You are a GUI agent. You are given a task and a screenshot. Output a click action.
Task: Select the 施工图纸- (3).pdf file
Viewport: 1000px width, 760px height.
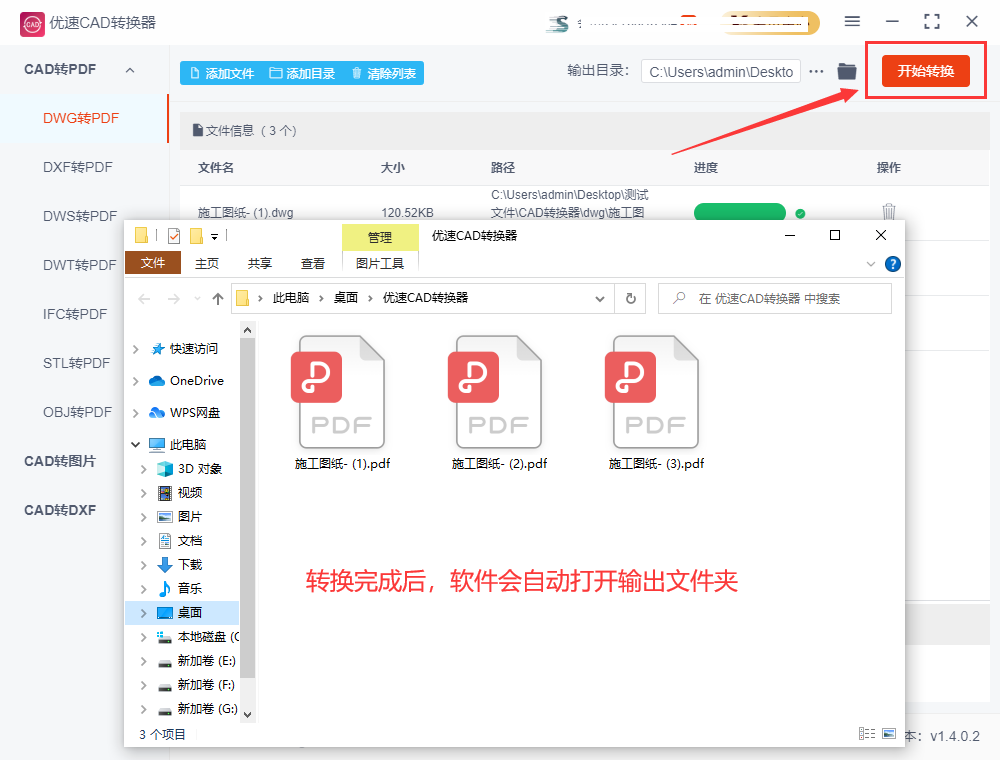point(656,403)
